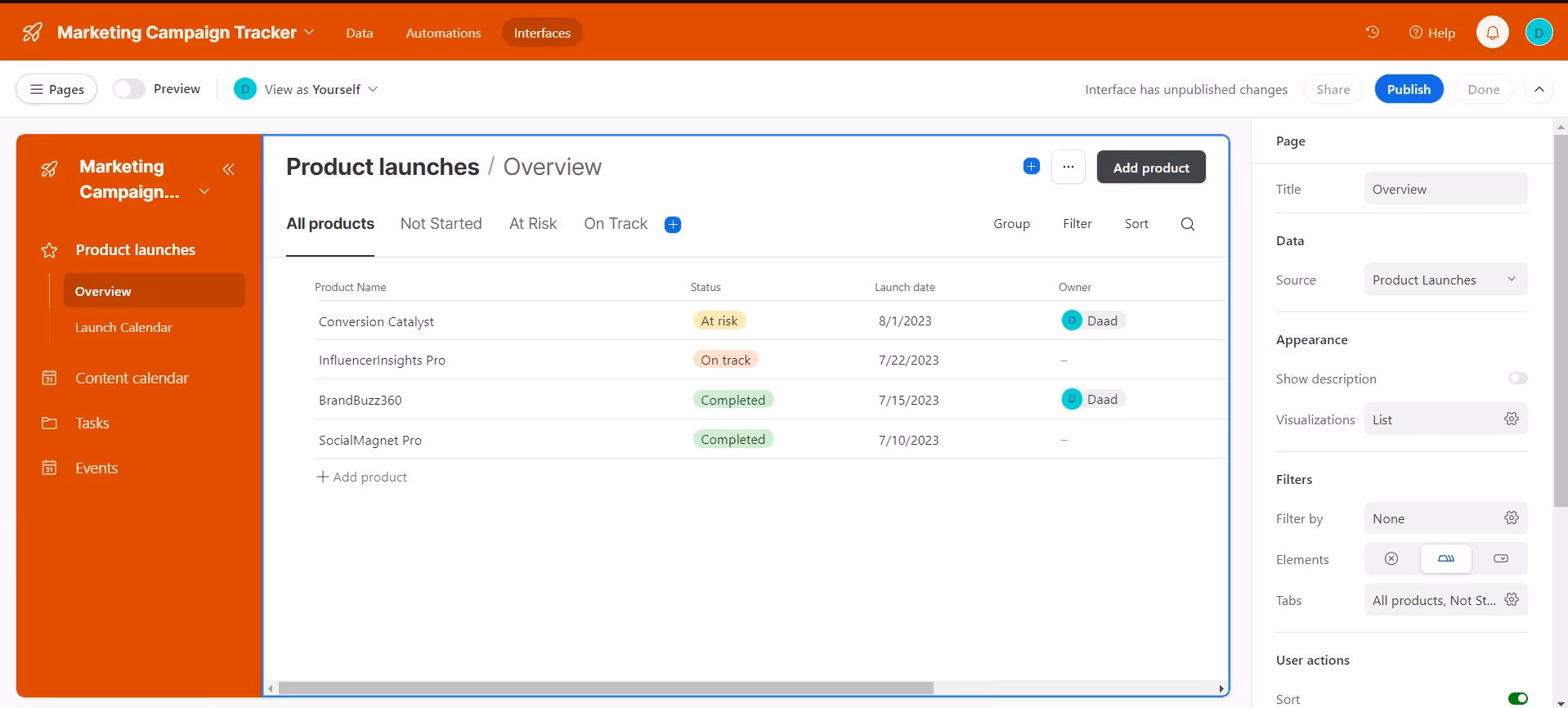Click Filter in list toolbar
This screenshot has width=1568, height=708.
[1077, 224]
